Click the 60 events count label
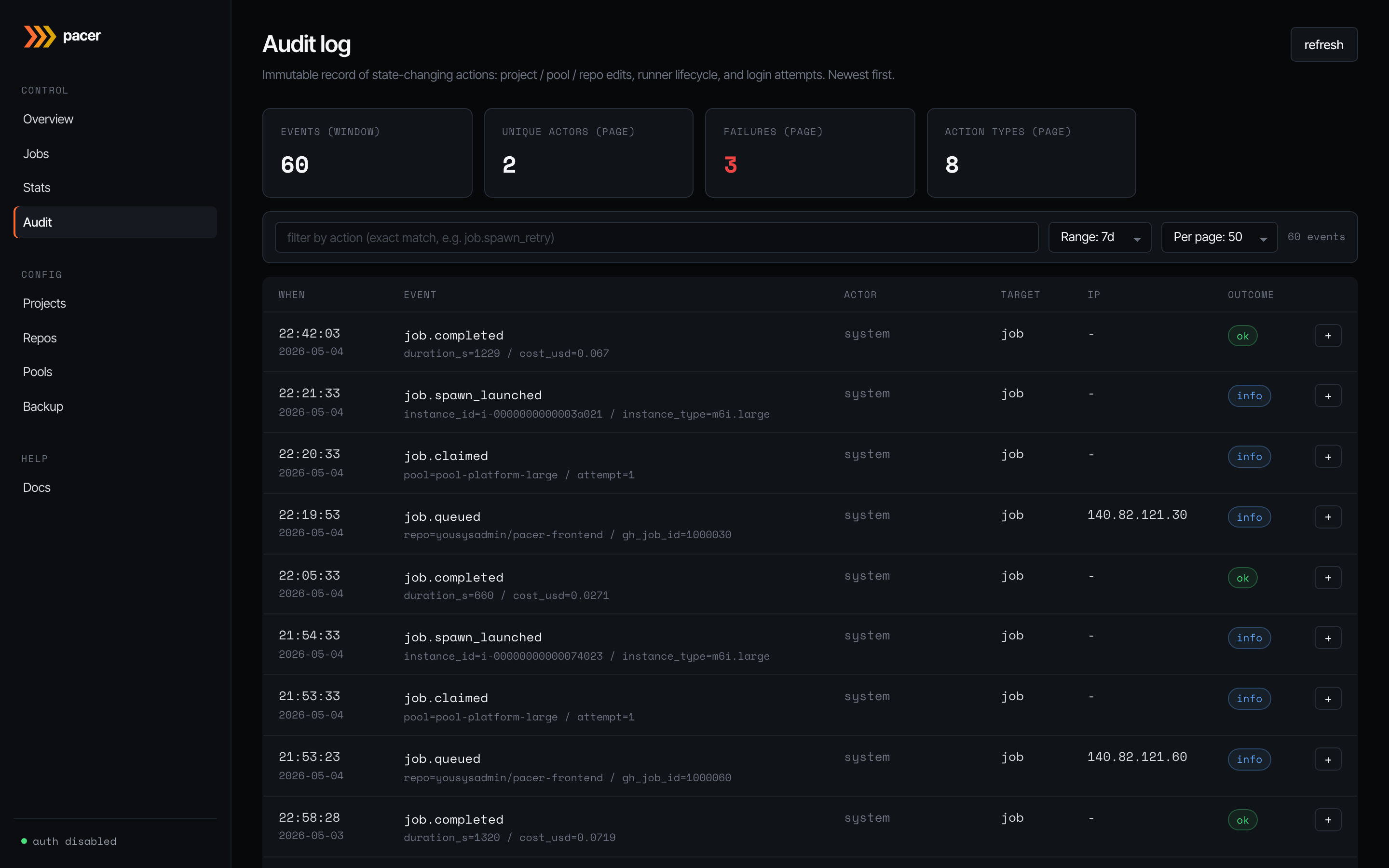The height and width of the screenshot is (868, 1389). 1316,236
